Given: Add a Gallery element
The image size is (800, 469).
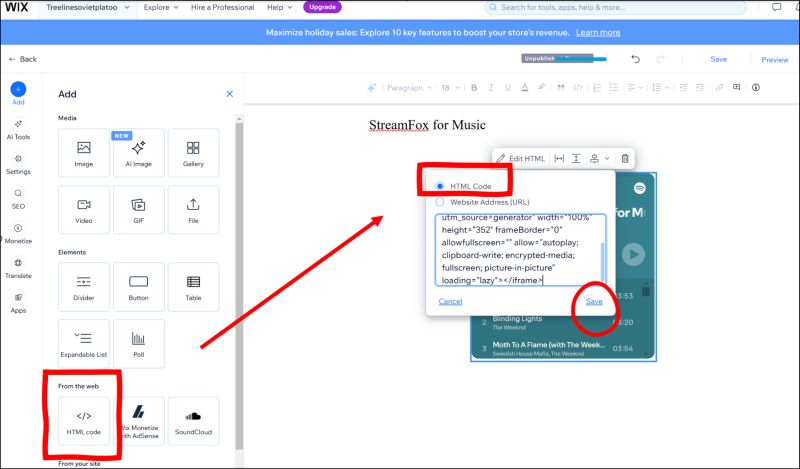Looking at the screenshot, I should coord(193,153).
